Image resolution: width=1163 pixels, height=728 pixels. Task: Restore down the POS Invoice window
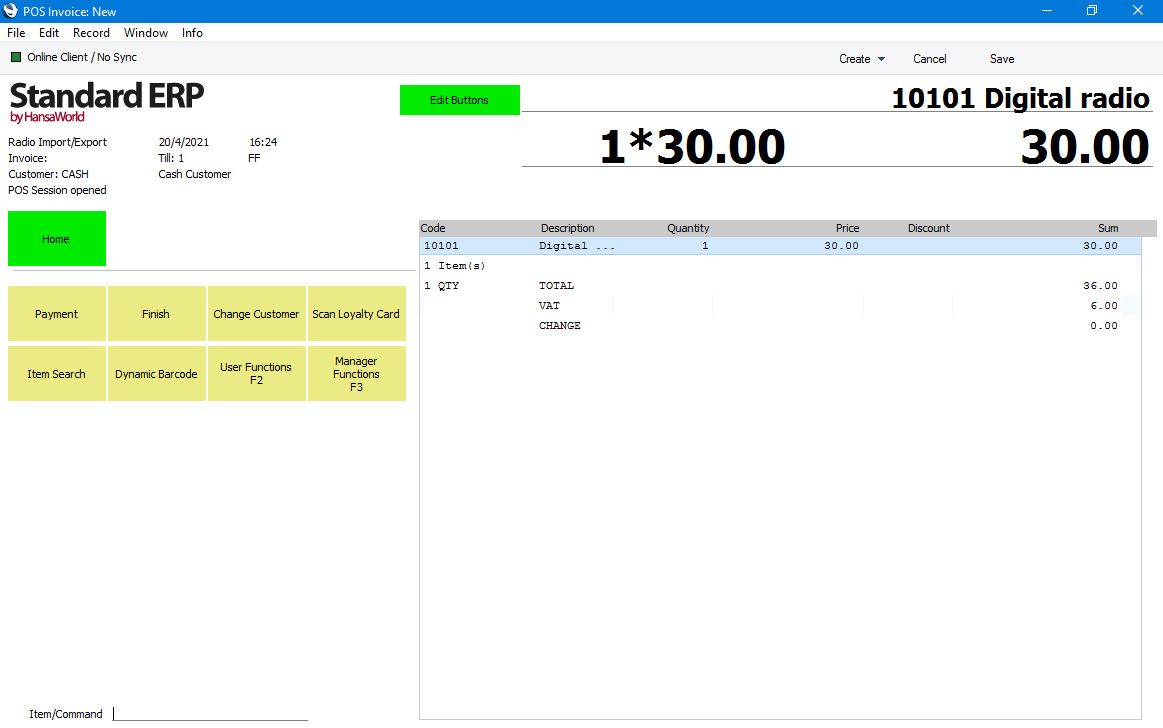[x=1092, y=10]
